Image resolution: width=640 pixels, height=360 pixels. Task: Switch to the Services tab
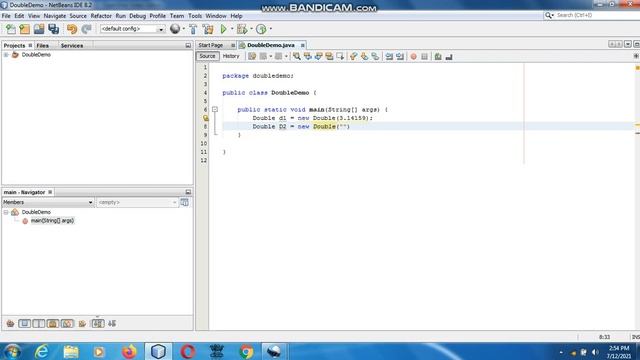[x=72, y=46]
